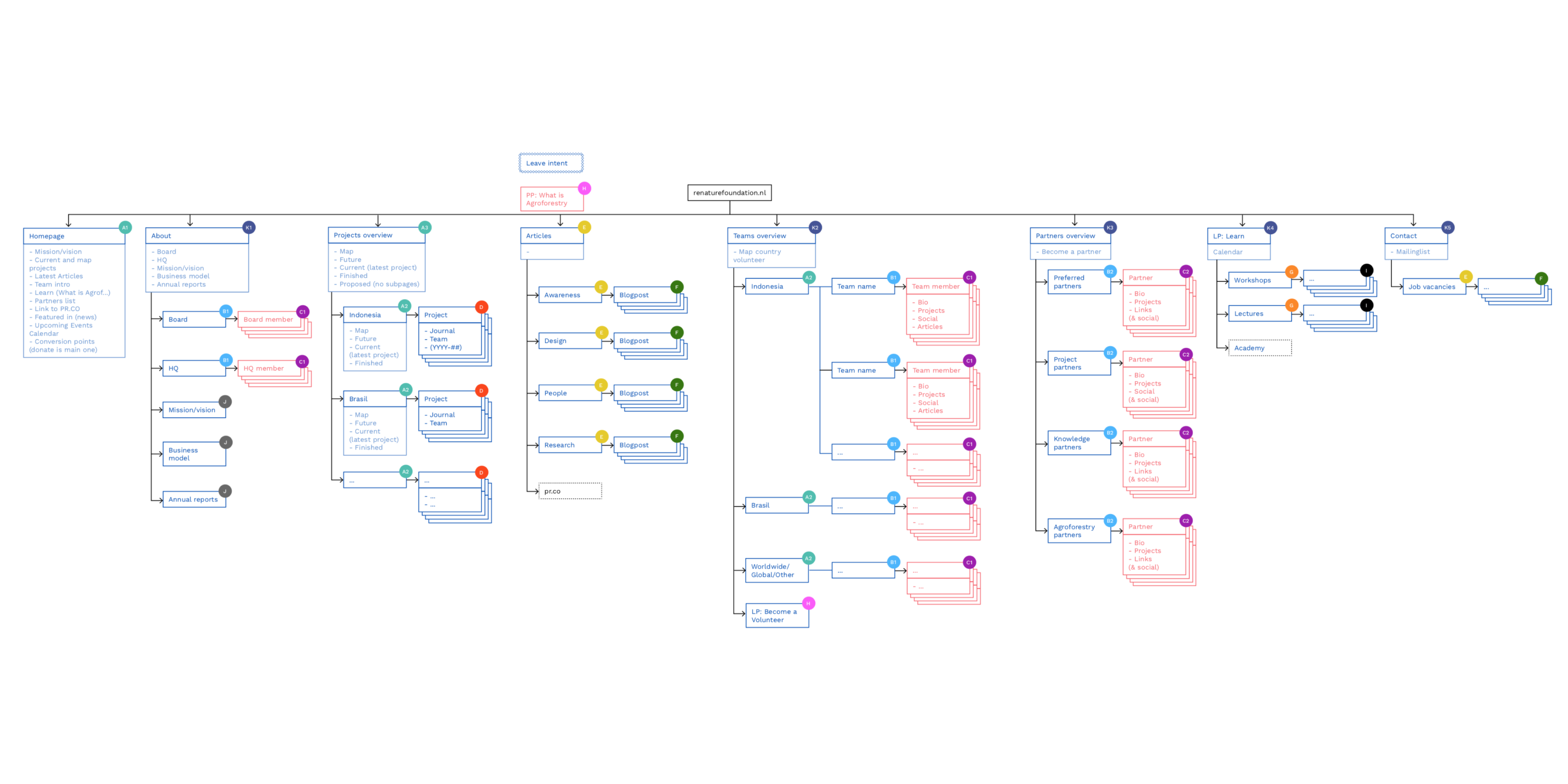The image size is (1568, 784).
Task: Select the HQ box under About
Action: click(194, 368)
